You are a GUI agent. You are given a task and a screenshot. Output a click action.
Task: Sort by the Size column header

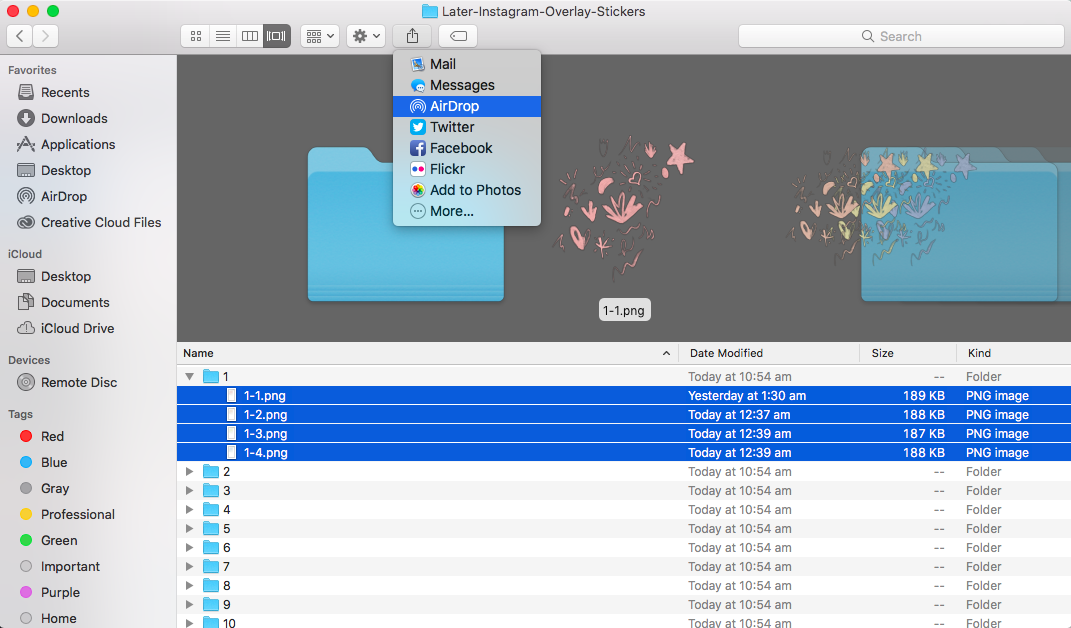pyautogui.click(x=908, y=353)
